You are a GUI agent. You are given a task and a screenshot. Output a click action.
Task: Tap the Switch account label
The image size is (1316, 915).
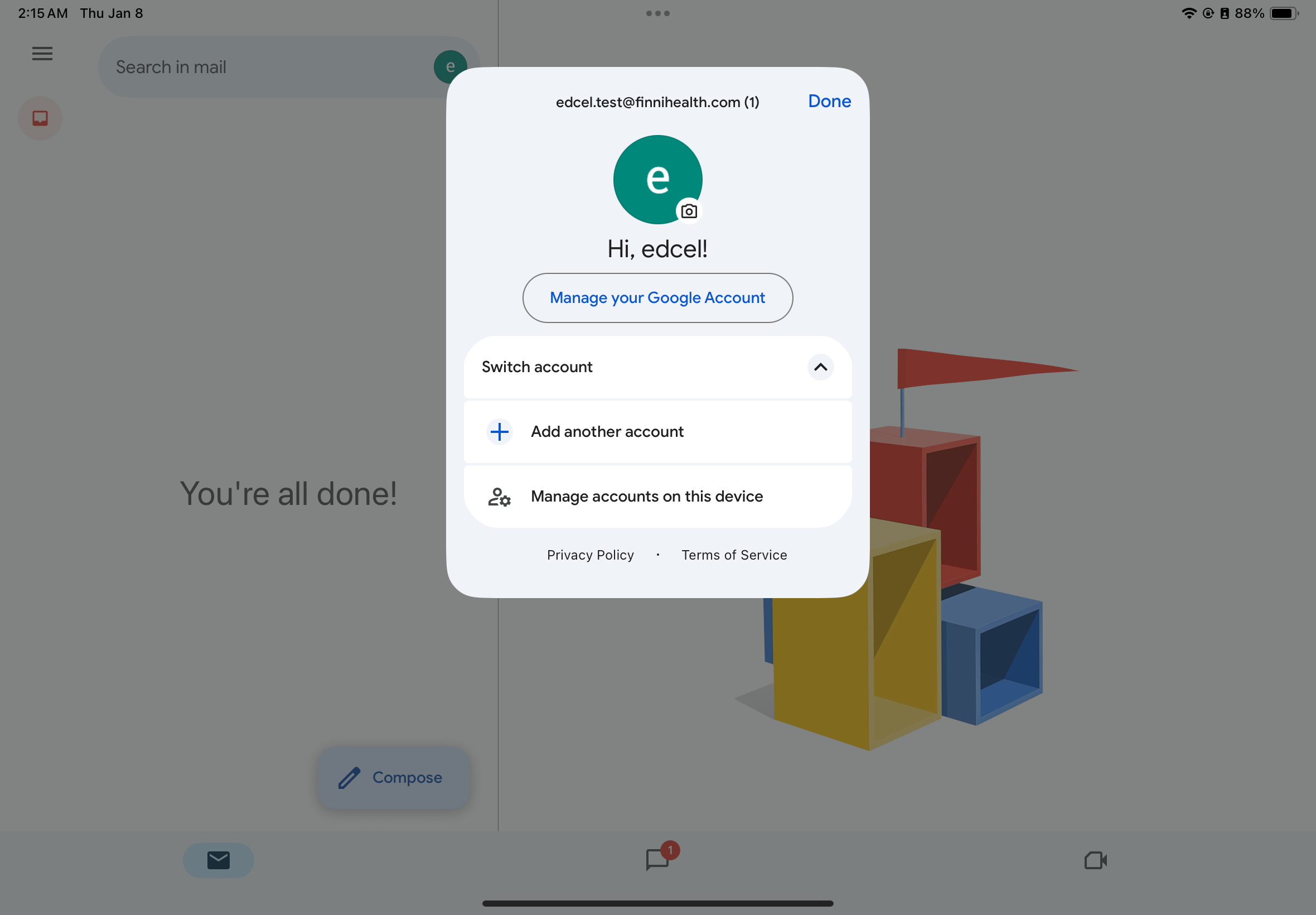[x=537, y=367]
